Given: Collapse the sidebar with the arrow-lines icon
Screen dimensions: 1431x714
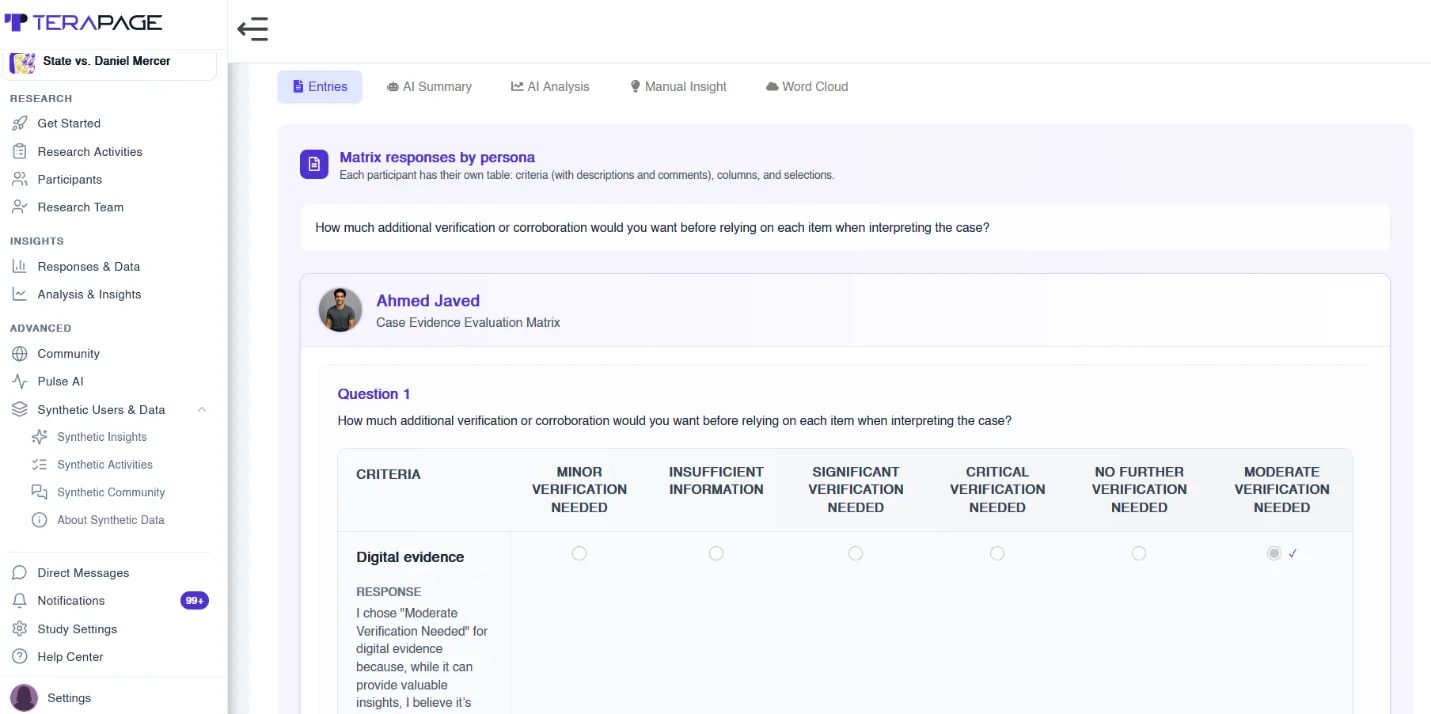Looking at the screenshot, I should coord(253,29).
